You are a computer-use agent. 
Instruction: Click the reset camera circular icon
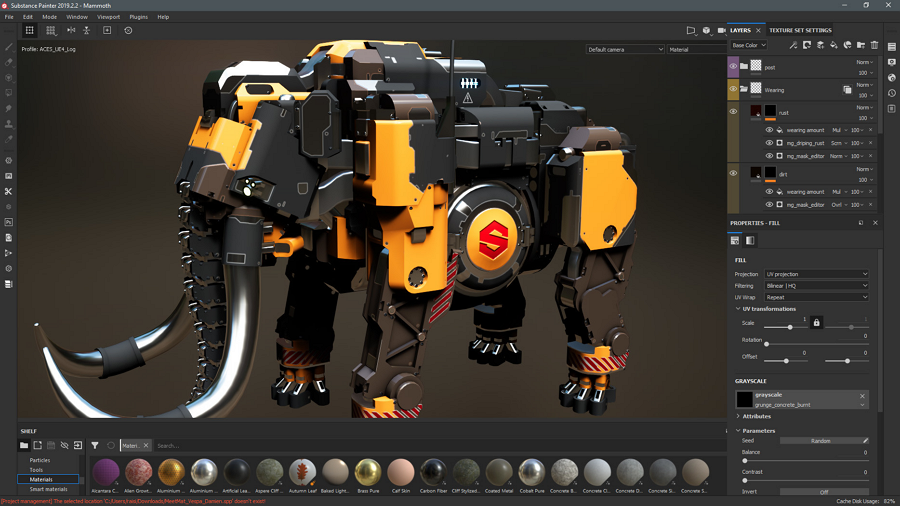(x=128, y=30)
